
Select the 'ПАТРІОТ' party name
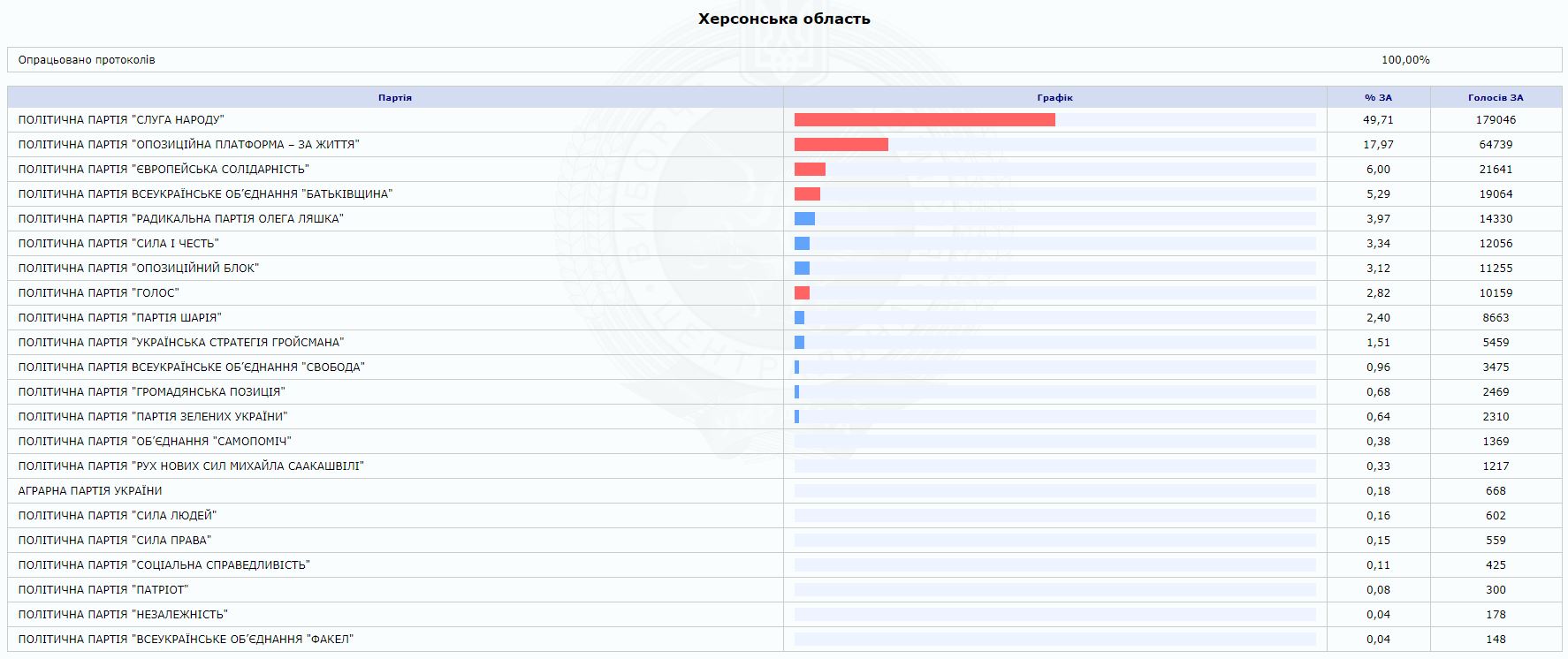[103, 590]
